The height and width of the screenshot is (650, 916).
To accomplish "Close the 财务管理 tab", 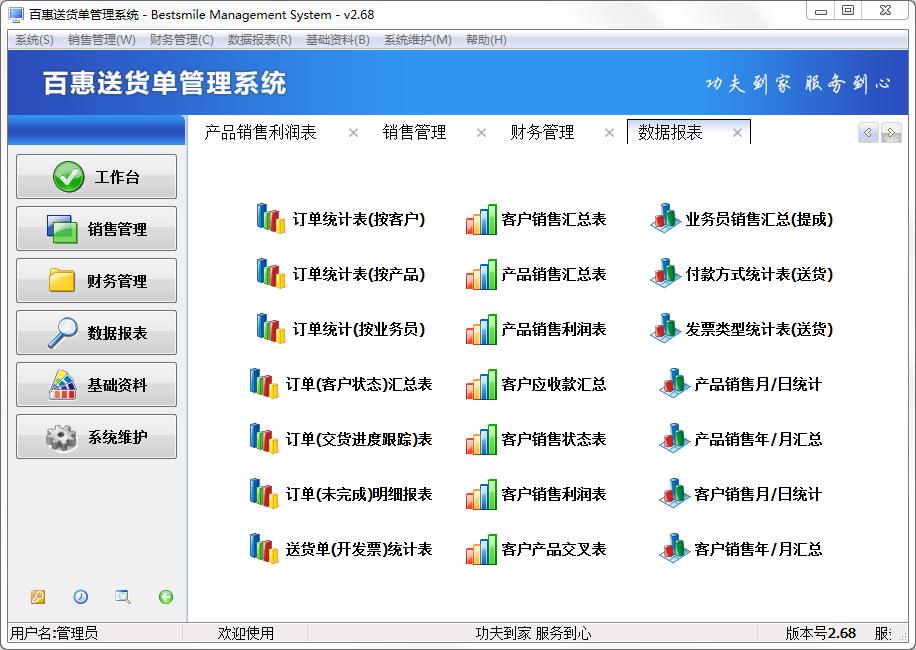I will pos(609,133).
